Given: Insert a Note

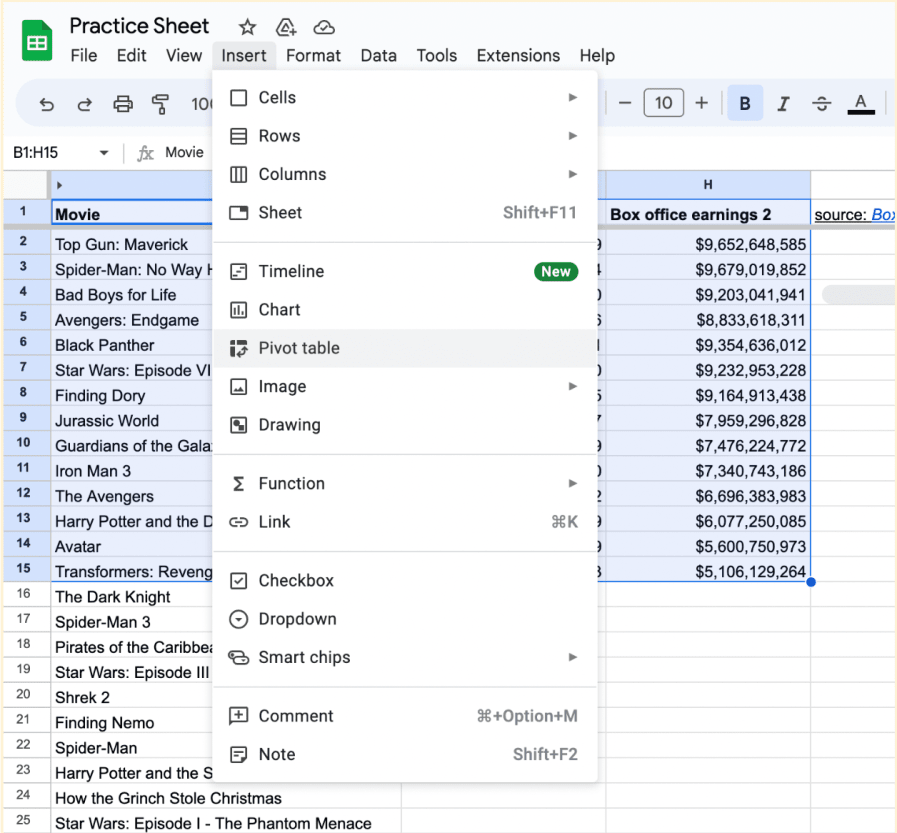Looking at the screenshot, I should click(405, 754).
